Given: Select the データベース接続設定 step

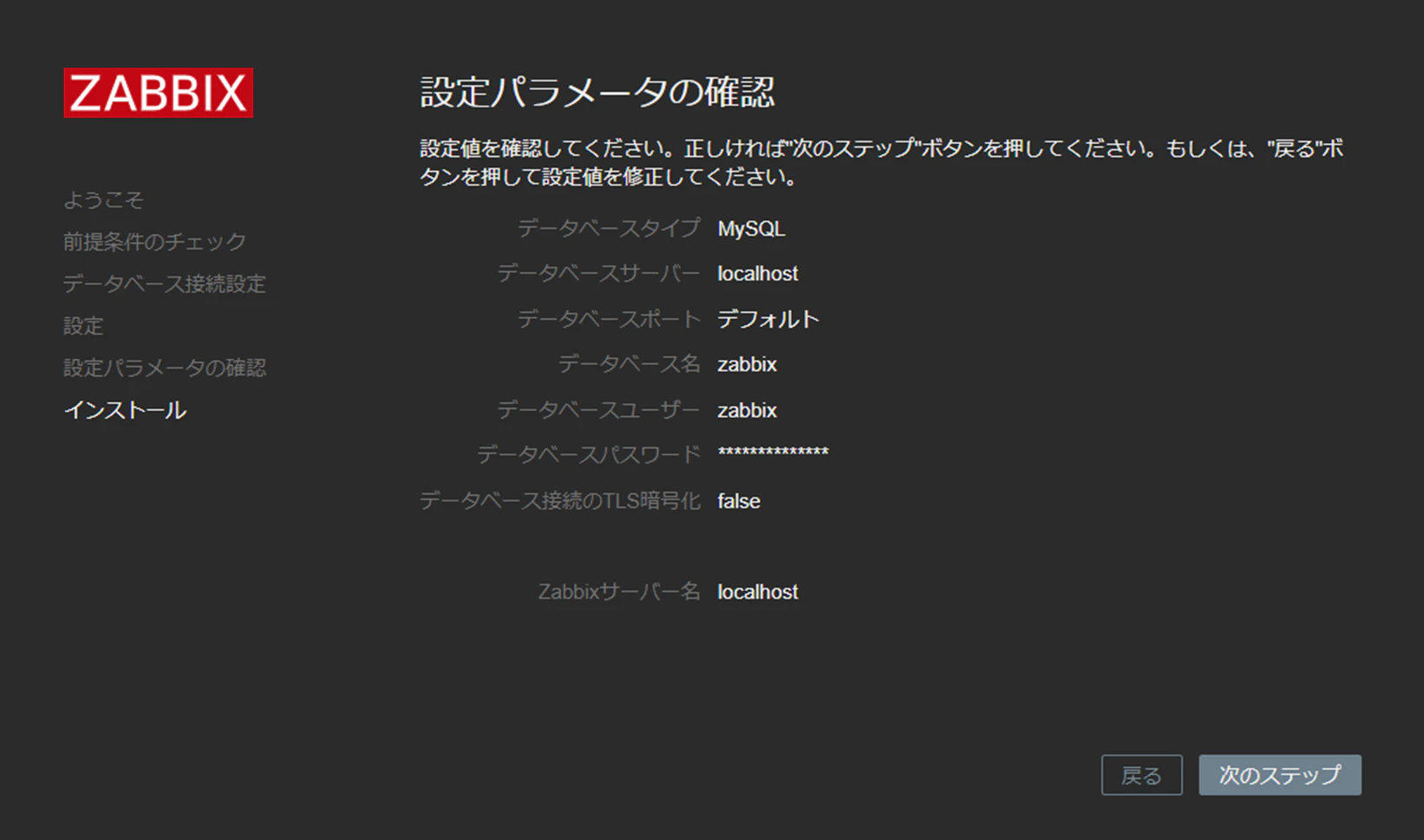Looking at the screenshot, I should point(165,283).
